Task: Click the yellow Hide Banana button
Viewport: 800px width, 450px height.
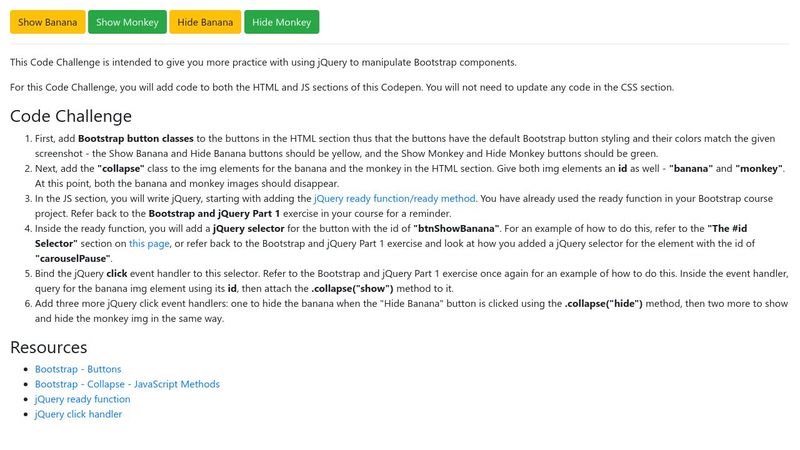Action: (x=204, y=22)
